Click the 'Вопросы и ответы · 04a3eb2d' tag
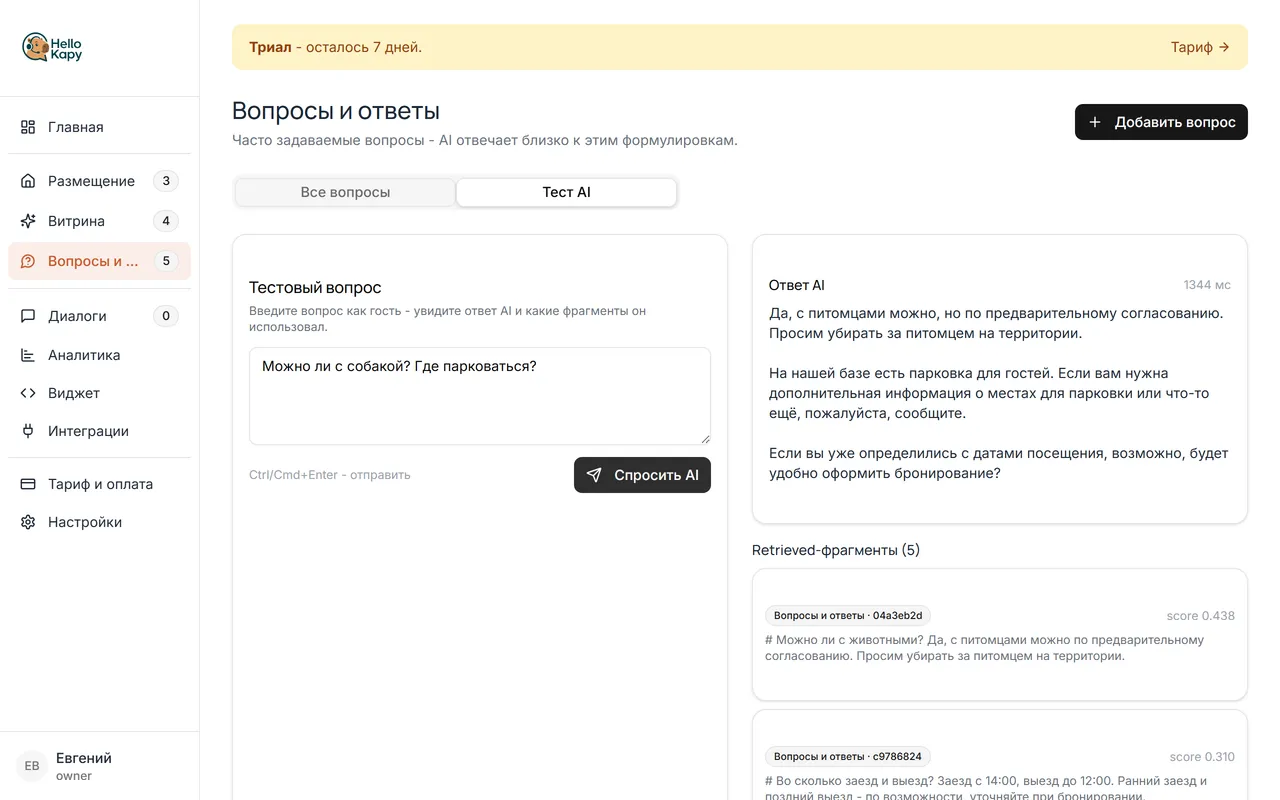1280x800 pixels. click(x=848, y=616)
